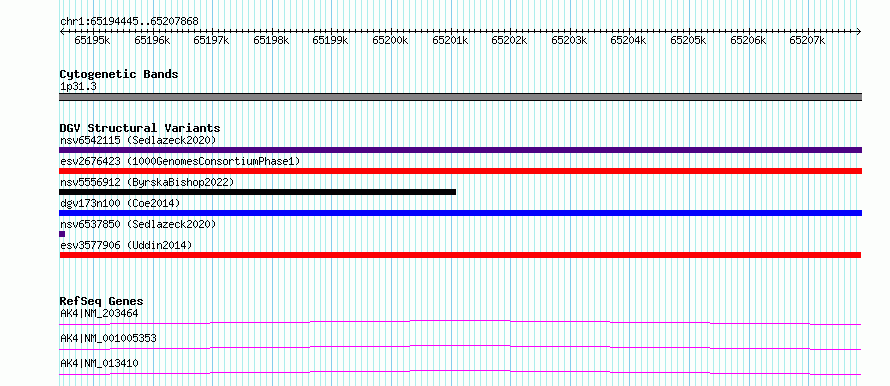Open the dgv173n100 (Coe2014) label
This screenshot has height=386, width=890.
pyautogui.click(x=120, y=203)
